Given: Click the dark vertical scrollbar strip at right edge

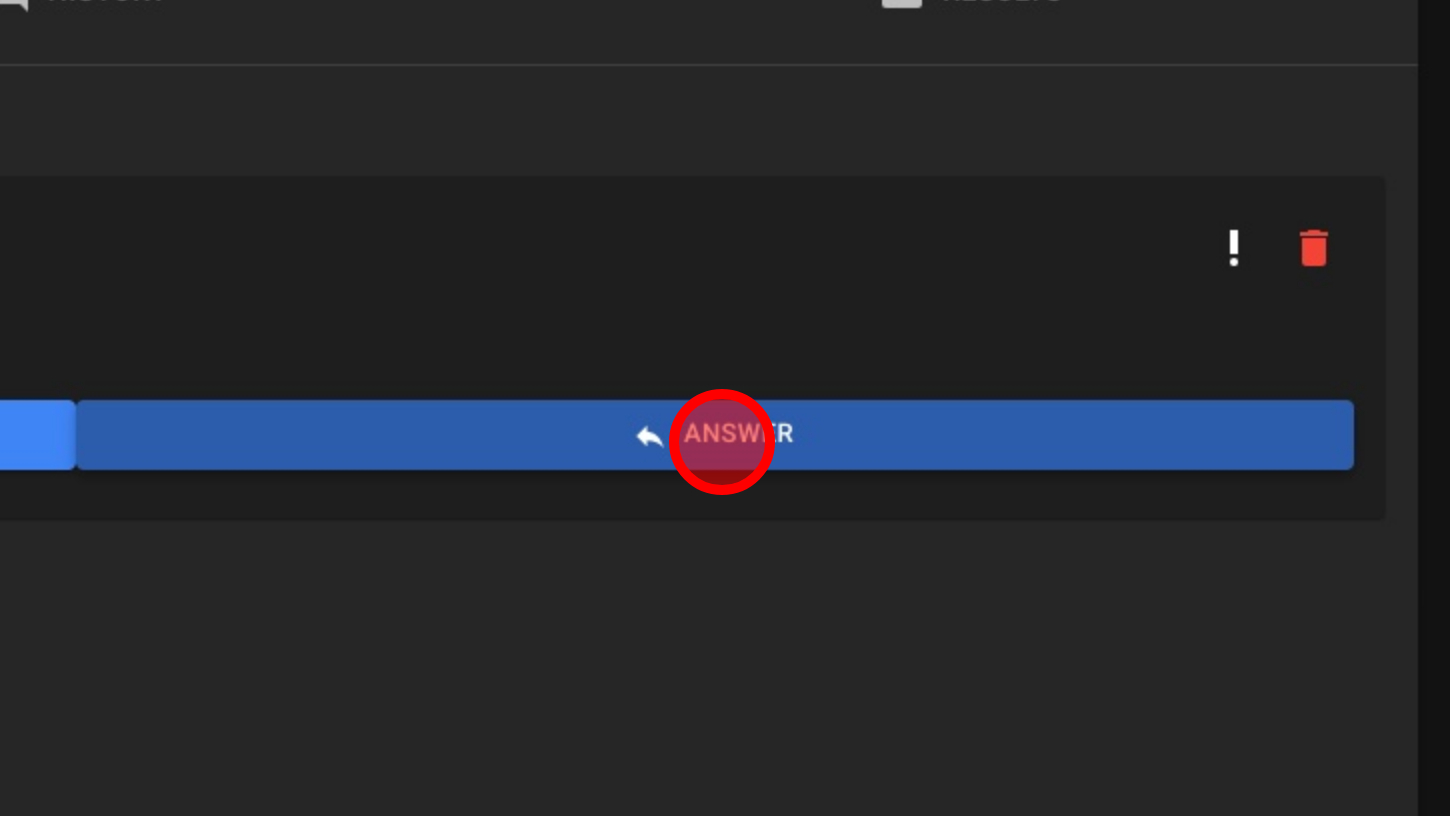Looking at the screenshot, I should (x=1434, y=408).
